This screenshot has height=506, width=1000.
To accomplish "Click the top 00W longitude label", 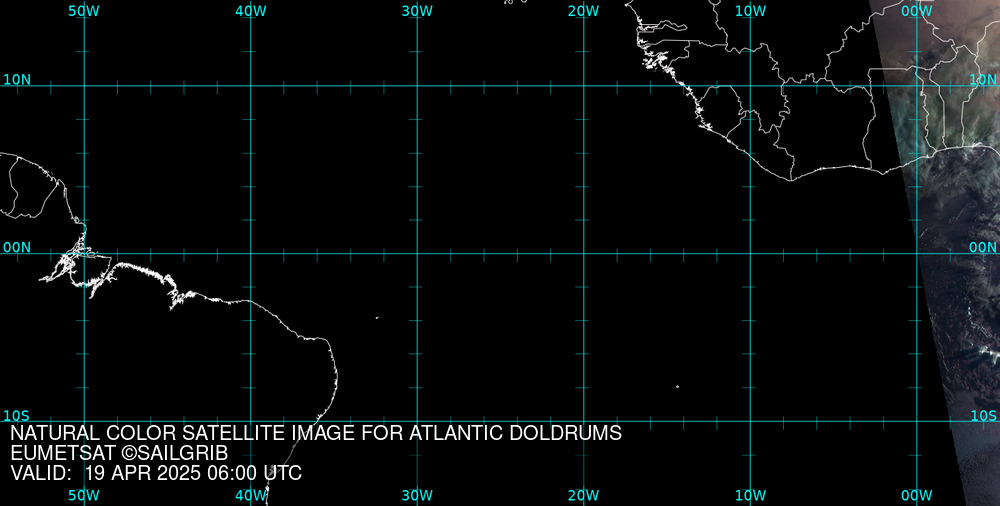I will (x=917, y=11).
